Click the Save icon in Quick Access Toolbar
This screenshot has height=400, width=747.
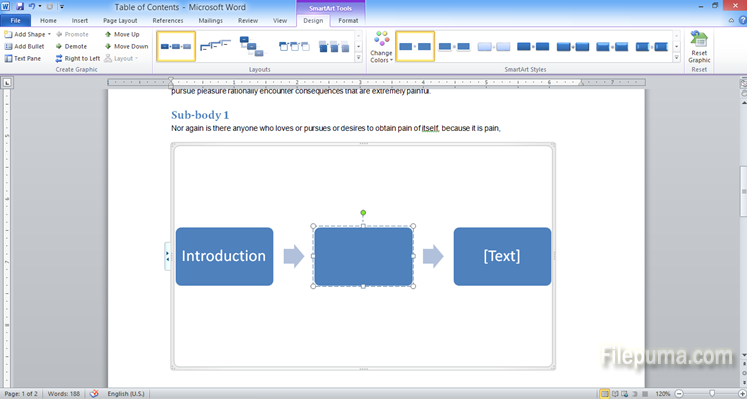click(19, 6)
